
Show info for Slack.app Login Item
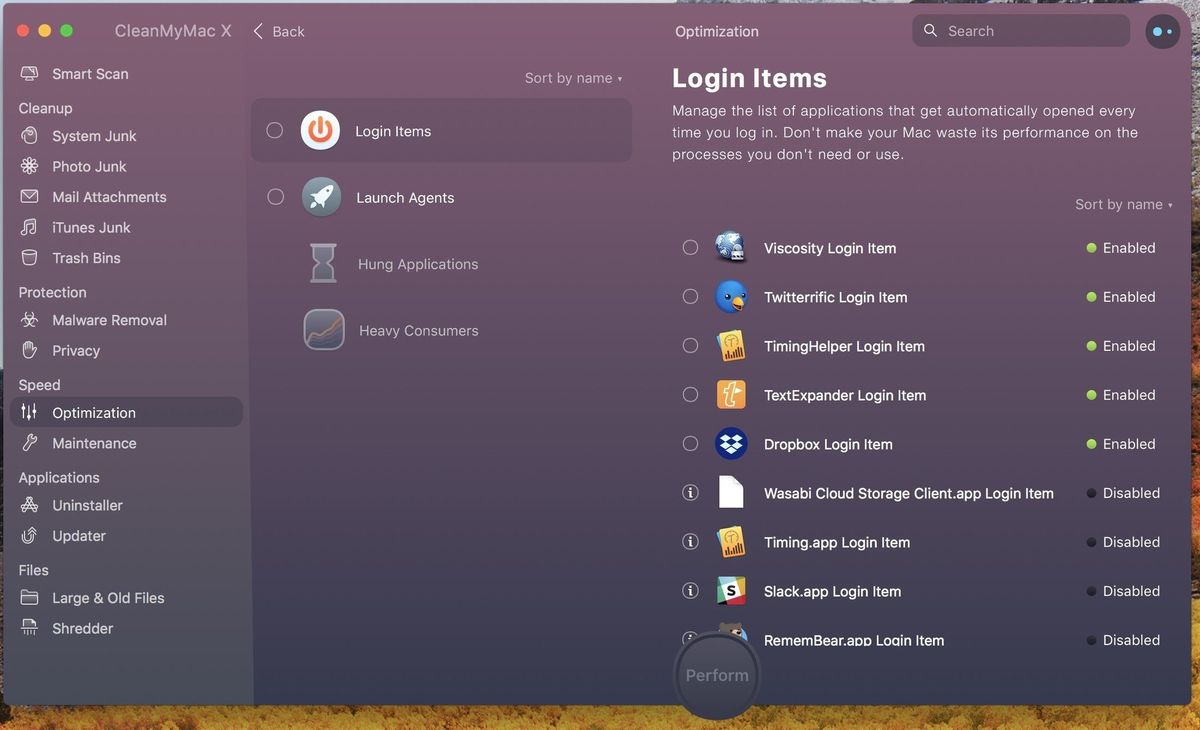[x=690, y=590]
